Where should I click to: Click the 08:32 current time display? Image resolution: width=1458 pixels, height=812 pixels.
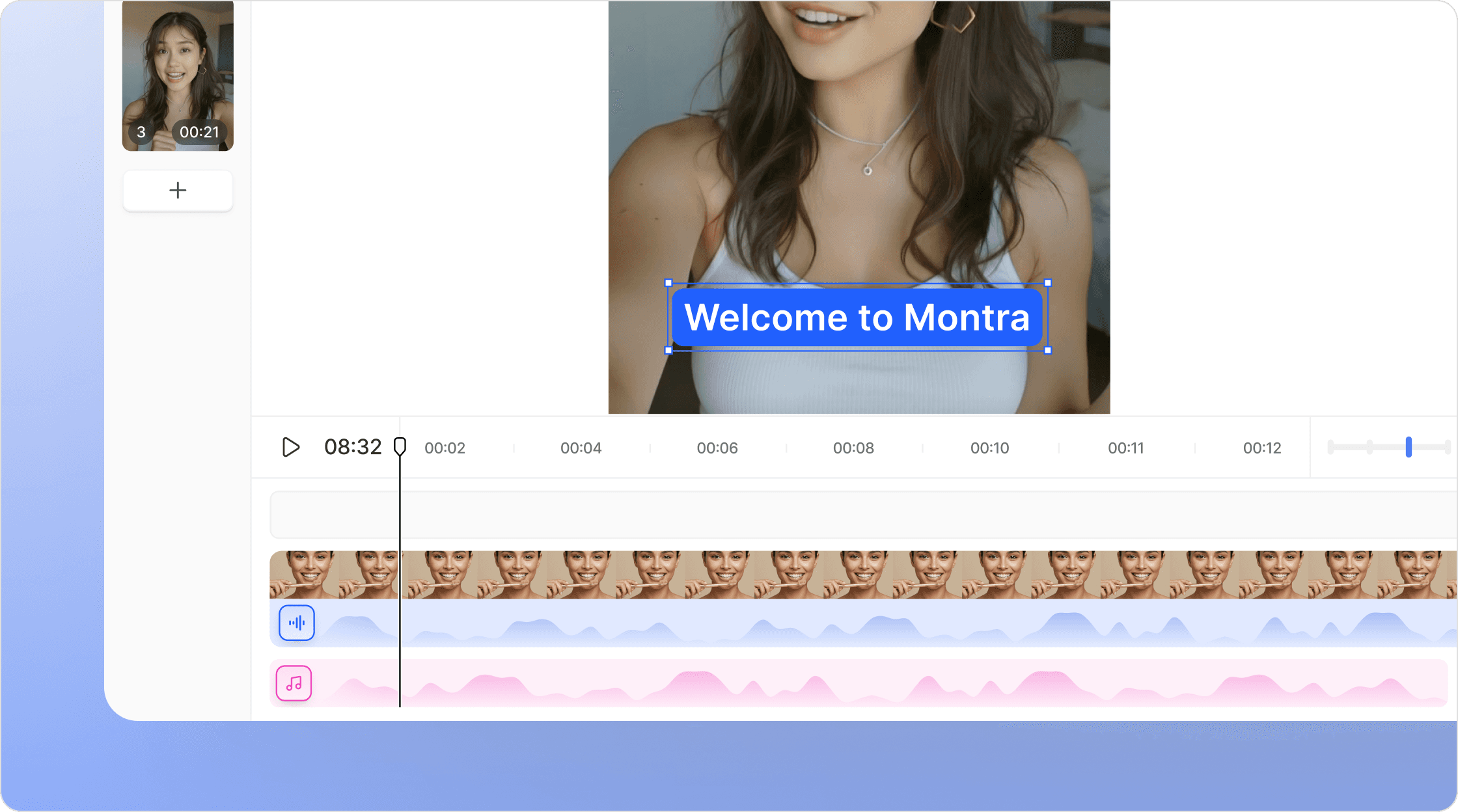point(353,447)
